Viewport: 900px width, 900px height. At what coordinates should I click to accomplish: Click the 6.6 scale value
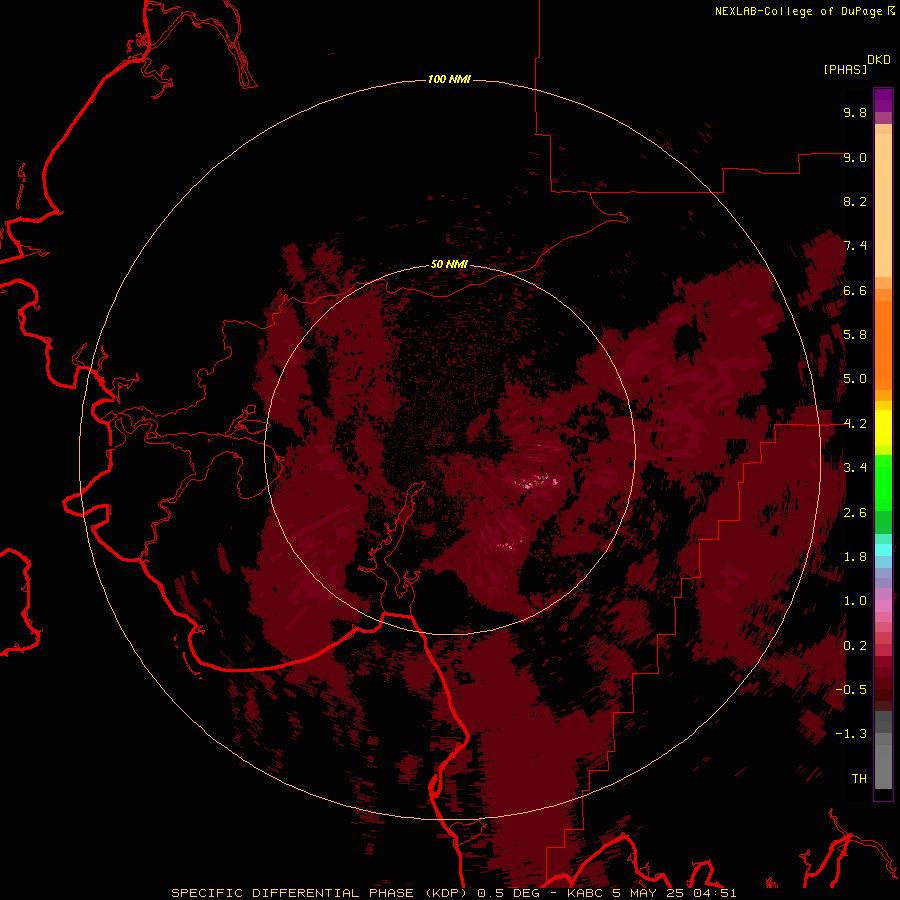[855, 290]
